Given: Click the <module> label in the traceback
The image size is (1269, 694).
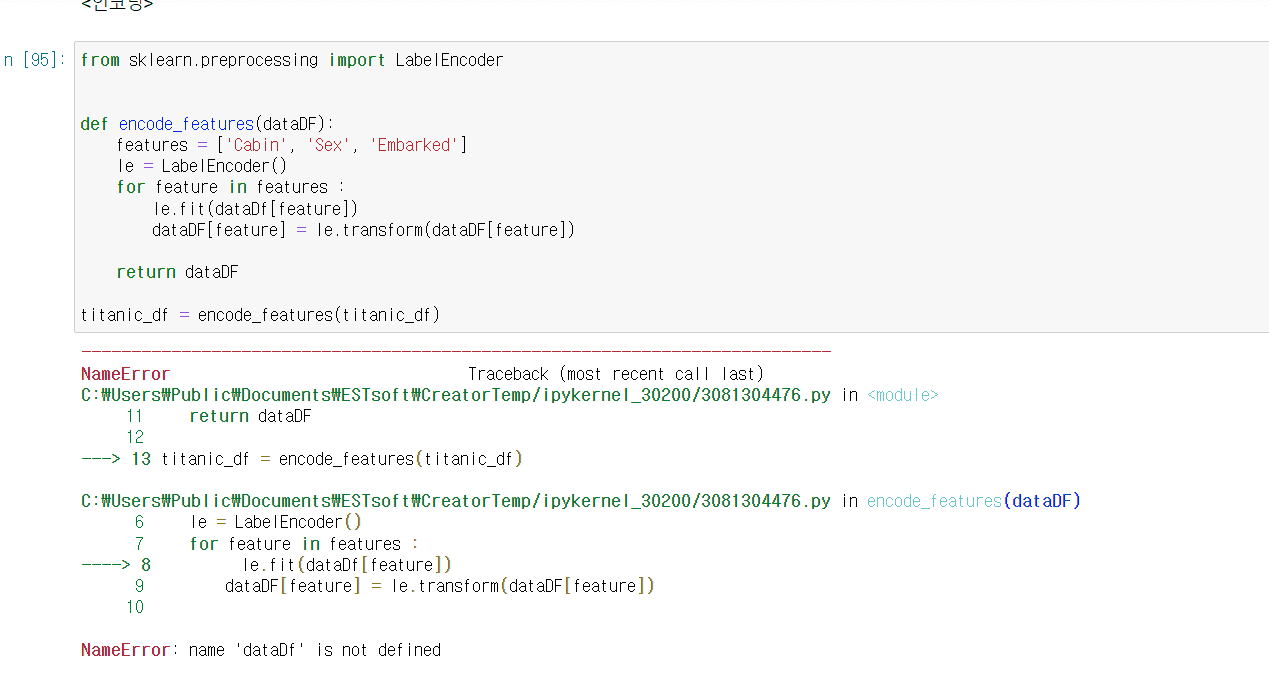Looking at the screenshot, I should [902, 395].
